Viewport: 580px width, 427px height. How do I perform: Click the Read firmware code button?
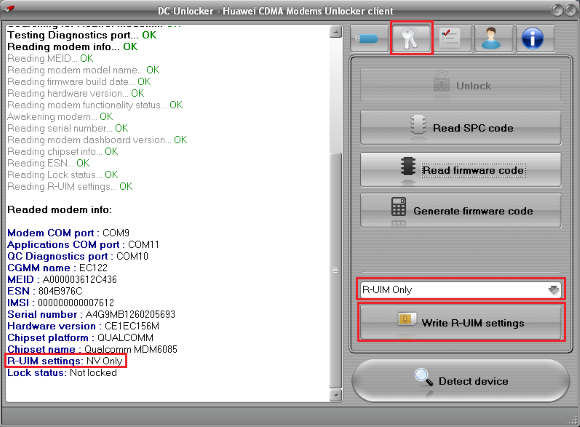(x=461, y=170)
